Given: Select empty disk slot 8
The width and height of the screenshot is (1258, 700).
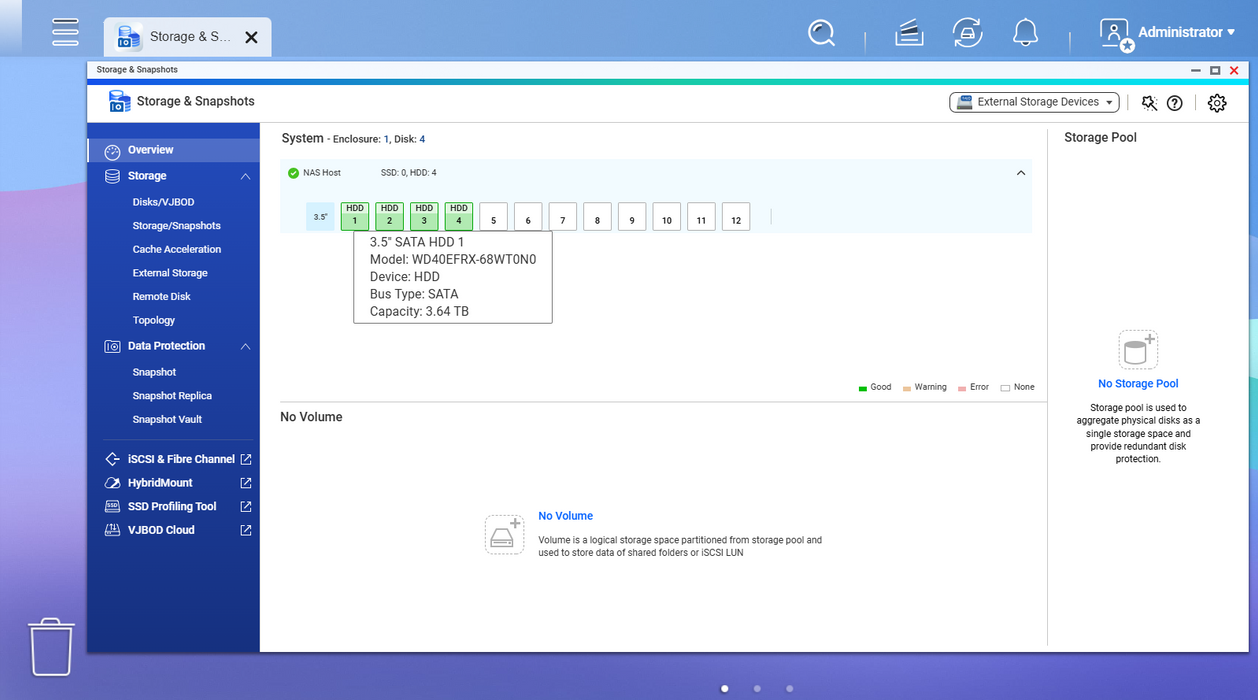Looking at the screenshot, I should click(x=597, y=216).
